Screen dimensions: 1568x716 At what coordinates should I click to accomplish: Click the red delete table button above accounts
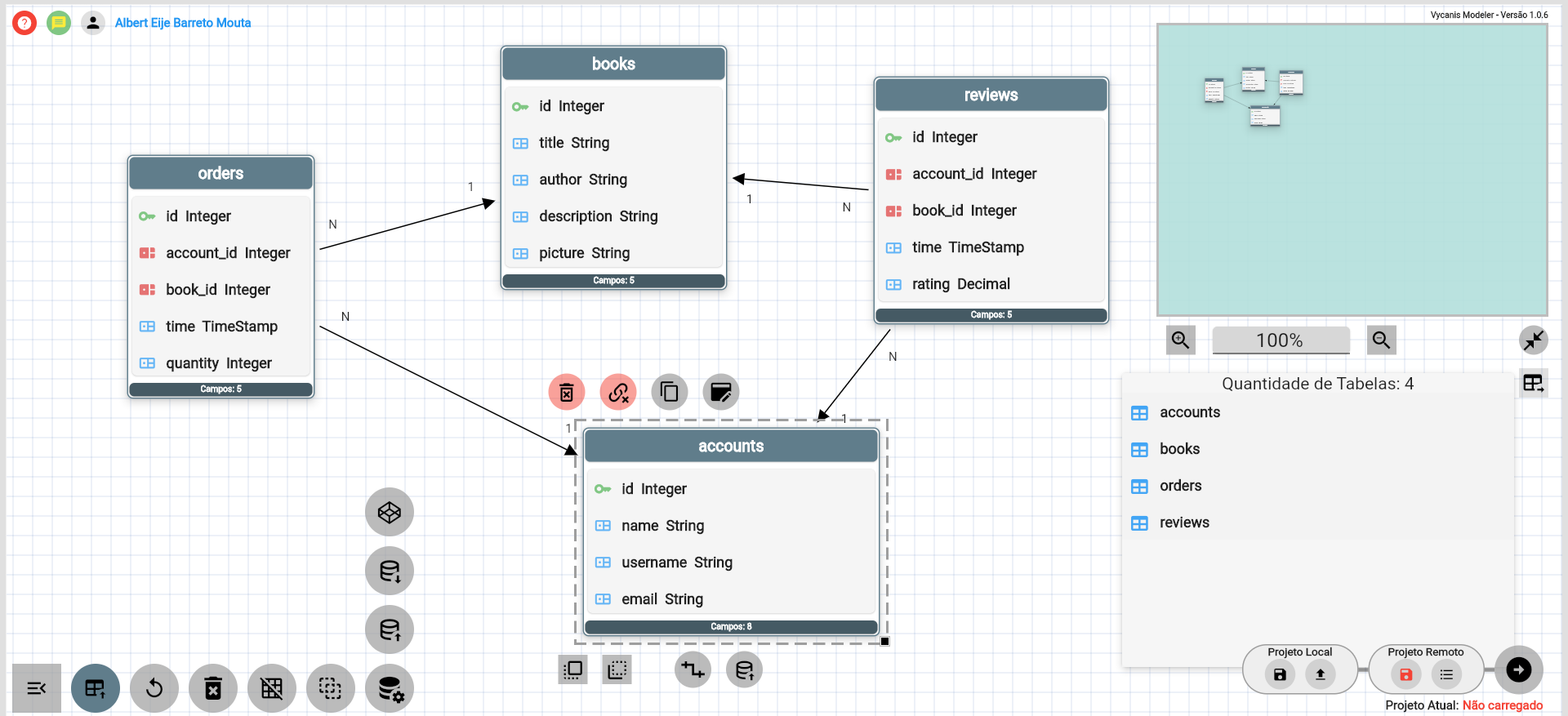click(x=566, y=393)
